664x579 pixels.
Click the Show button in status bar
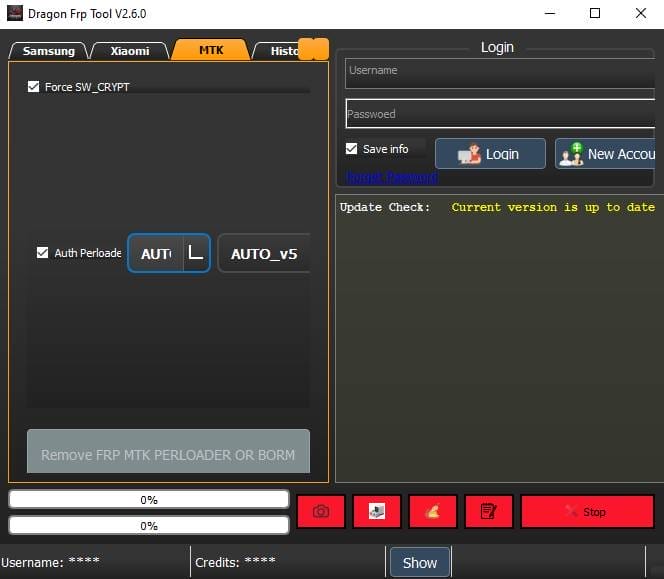pos(420,562)
